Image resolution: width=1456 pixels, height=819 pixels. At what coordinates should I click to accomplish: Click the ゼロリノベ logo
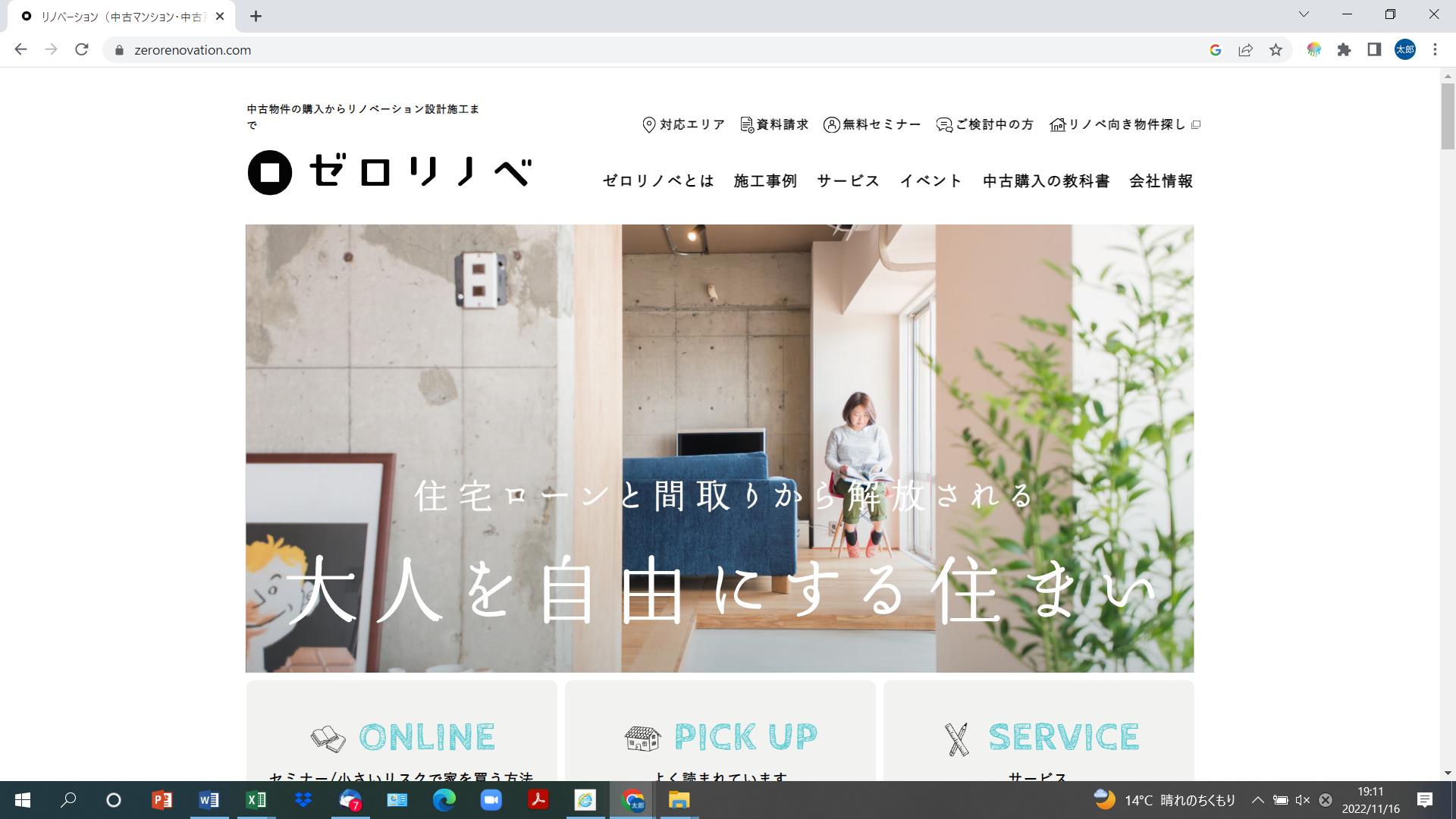click(x=390, y=173)
